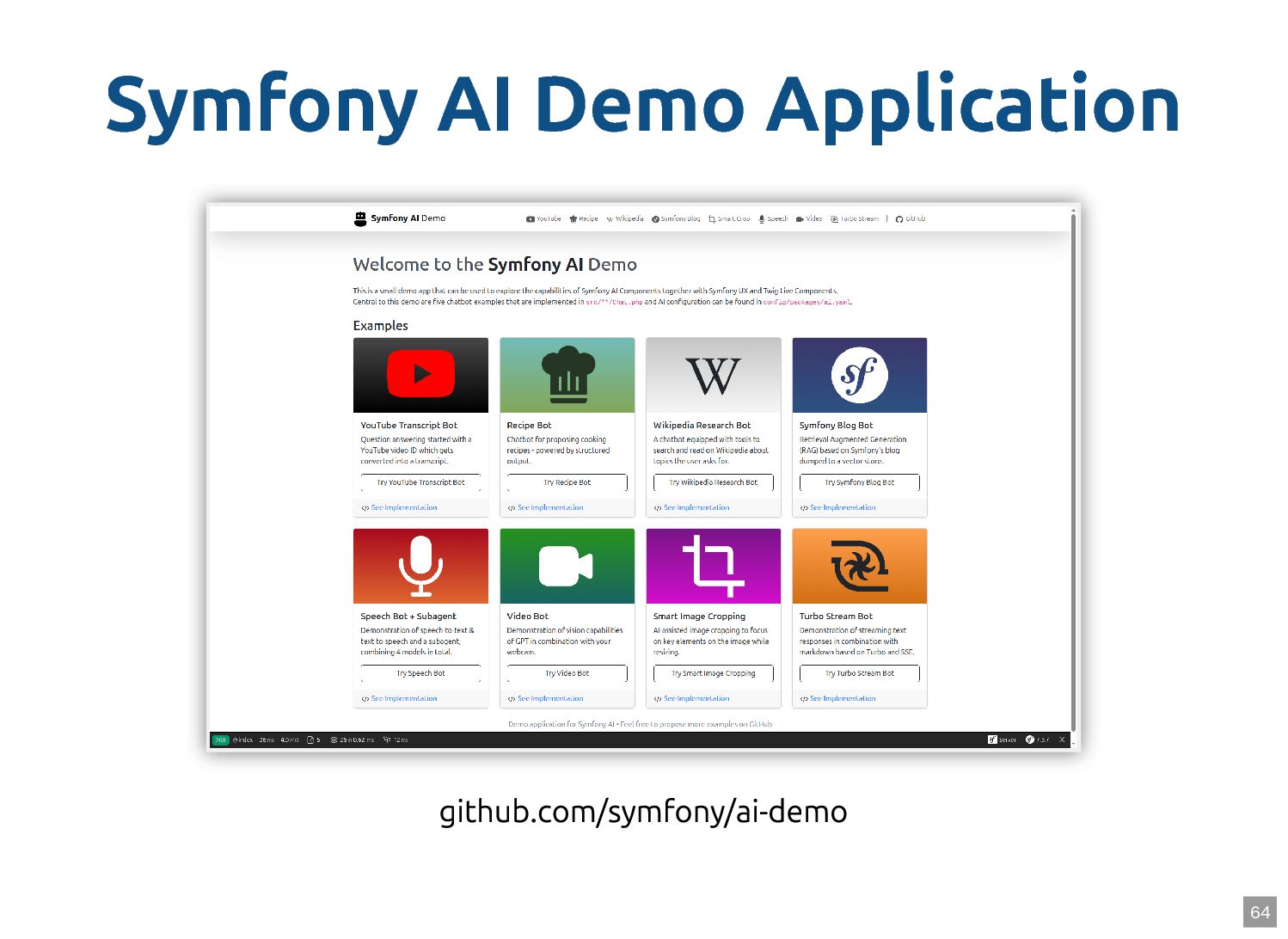This screenshot has height=939, width=1288.
Task: Click Try Smart Image Cropping button
Action: tap(714, 674)
